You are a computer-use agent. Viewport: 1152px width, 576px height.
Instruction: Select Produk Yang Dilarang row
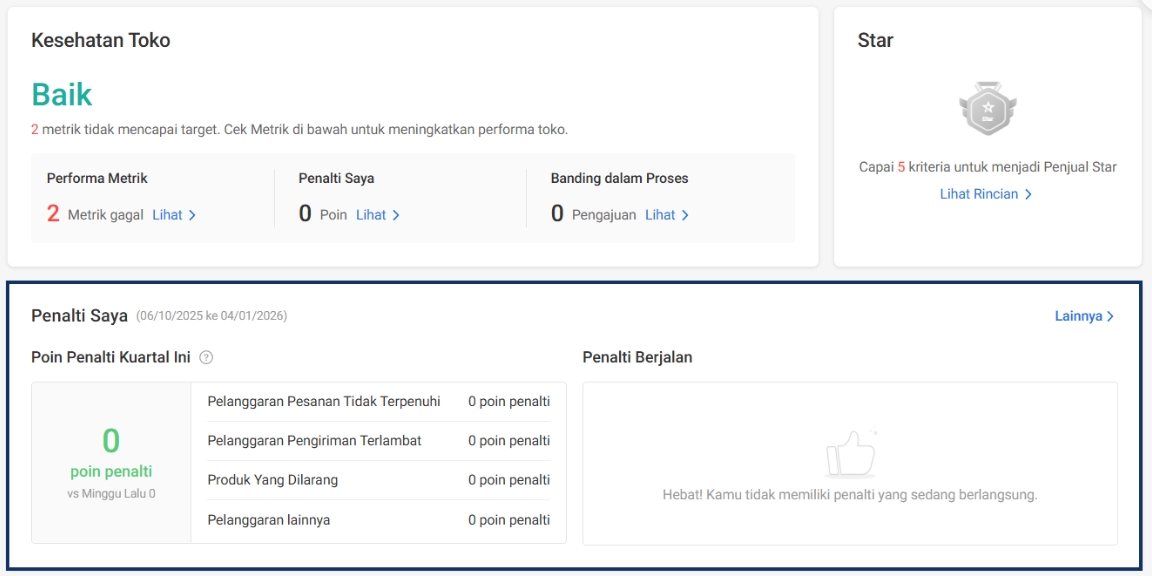point(378,480)
